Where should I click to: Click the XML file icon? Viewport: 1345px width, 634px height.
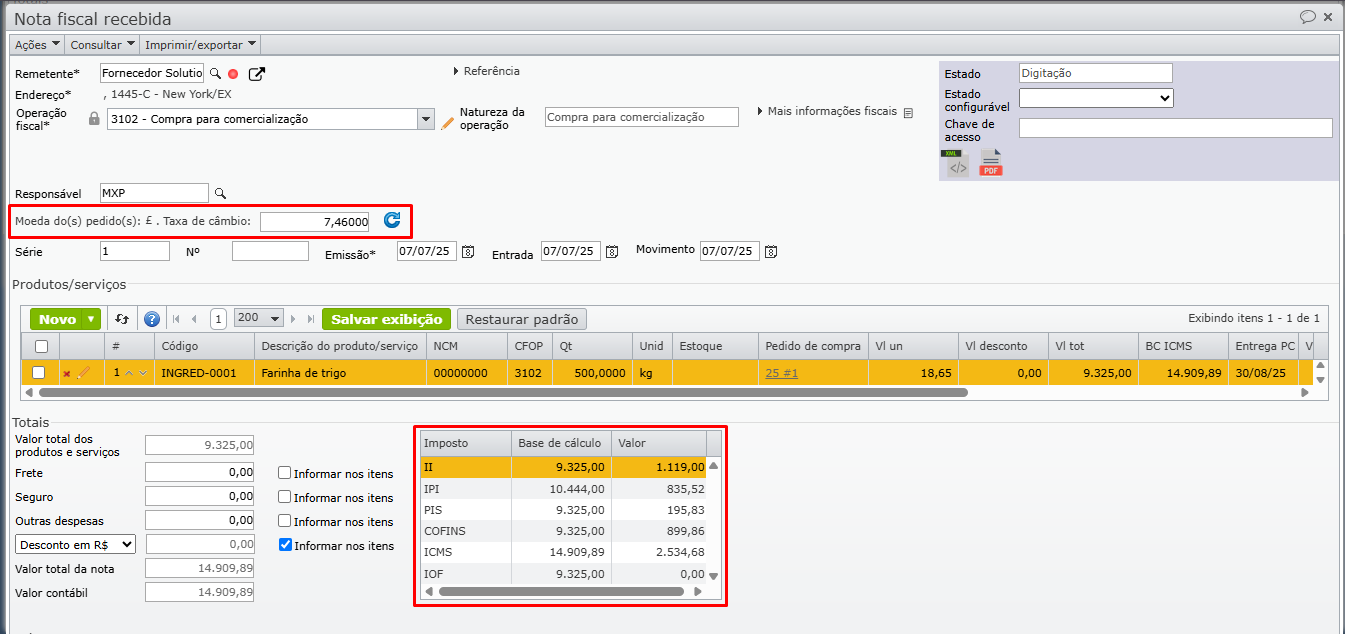click(957, 164)
